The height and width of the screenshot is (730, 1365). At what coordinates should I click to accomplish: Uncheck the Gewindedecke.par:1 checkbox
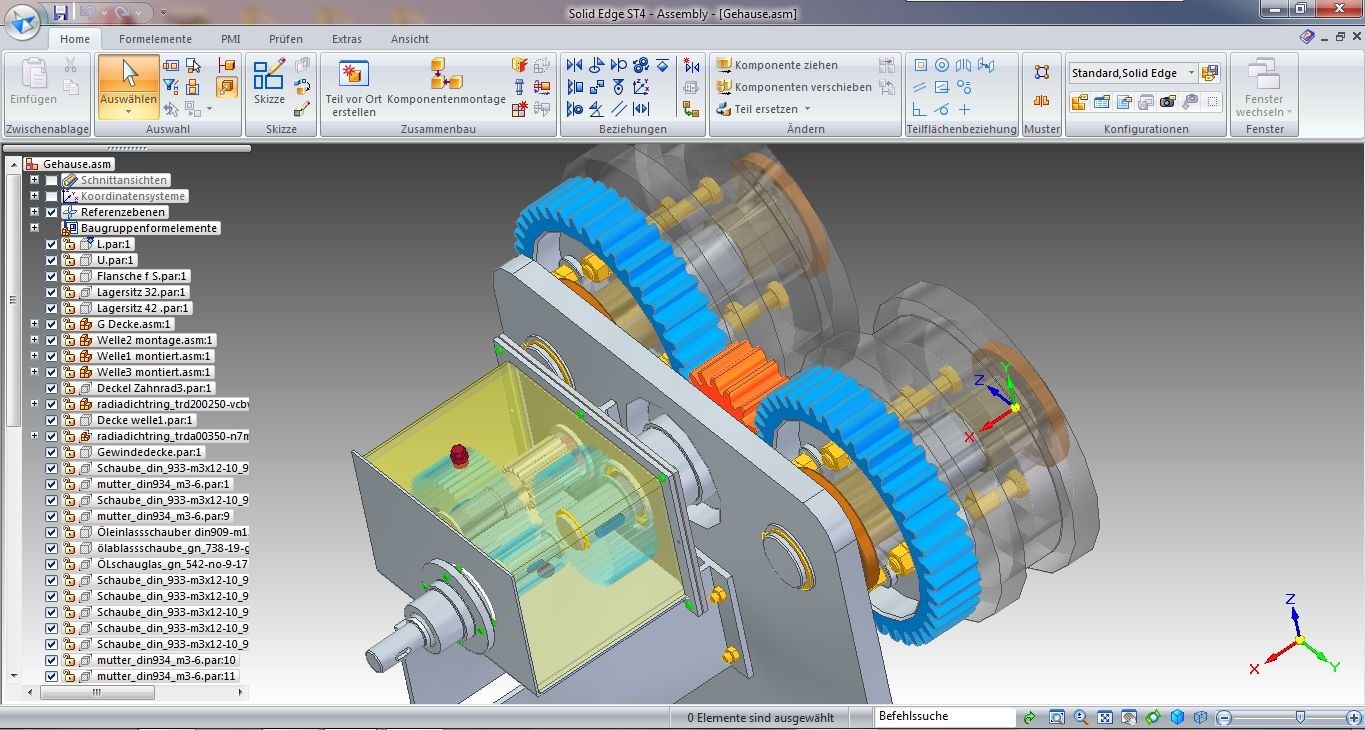[52, 452]
